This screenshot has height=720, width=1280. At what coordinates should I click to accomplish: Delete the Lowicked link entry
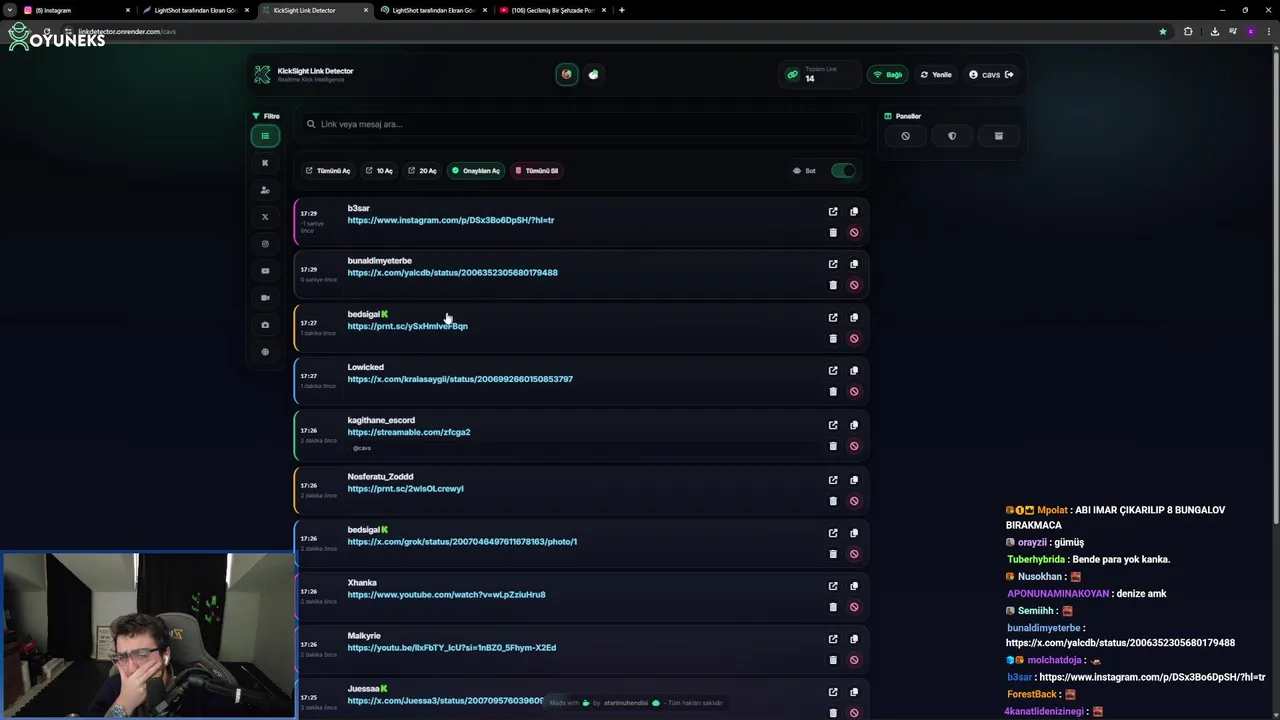coord(833,392)
